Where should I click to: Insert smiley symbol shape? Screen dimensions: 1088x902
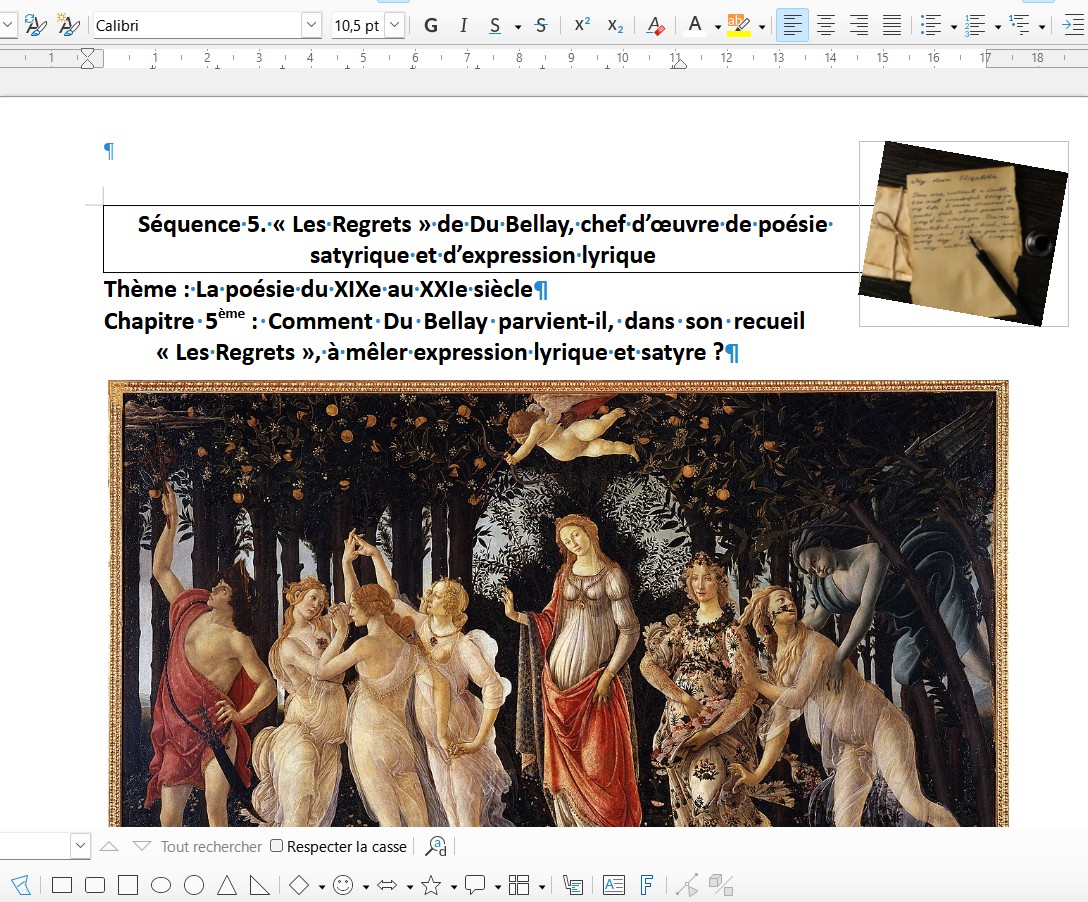[343, 885]
